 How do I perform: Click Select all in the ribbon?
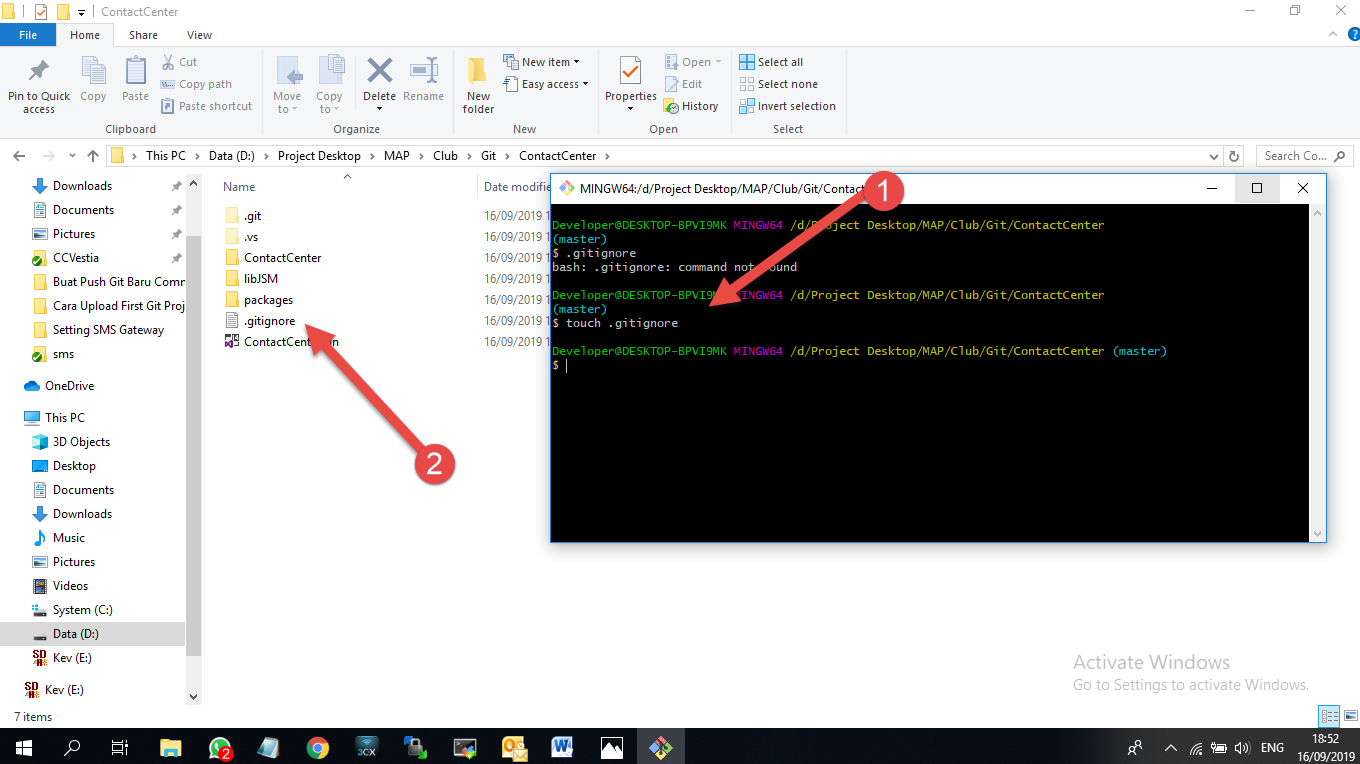click(x=771, y=62)
